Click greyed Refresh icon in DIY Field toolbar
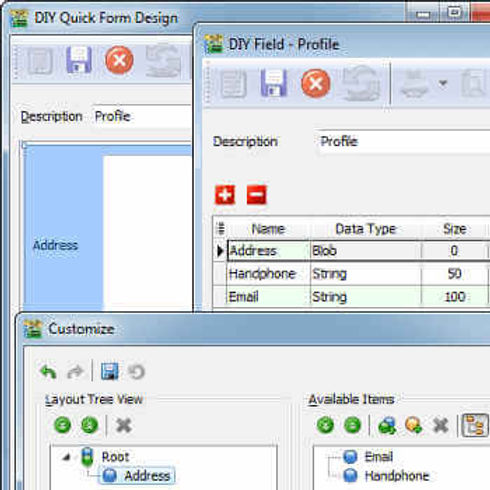The image size is (490, 490). (x=361, y=83)
